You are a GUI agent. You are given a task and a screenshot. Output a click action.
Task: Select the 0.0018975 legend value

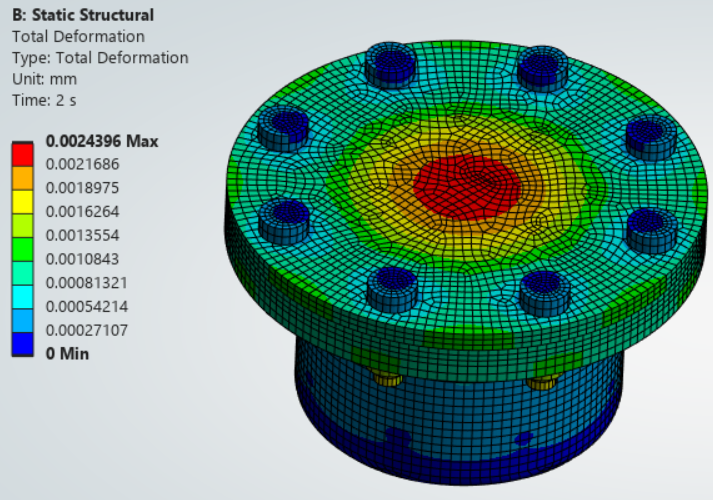tap(82, 188)
